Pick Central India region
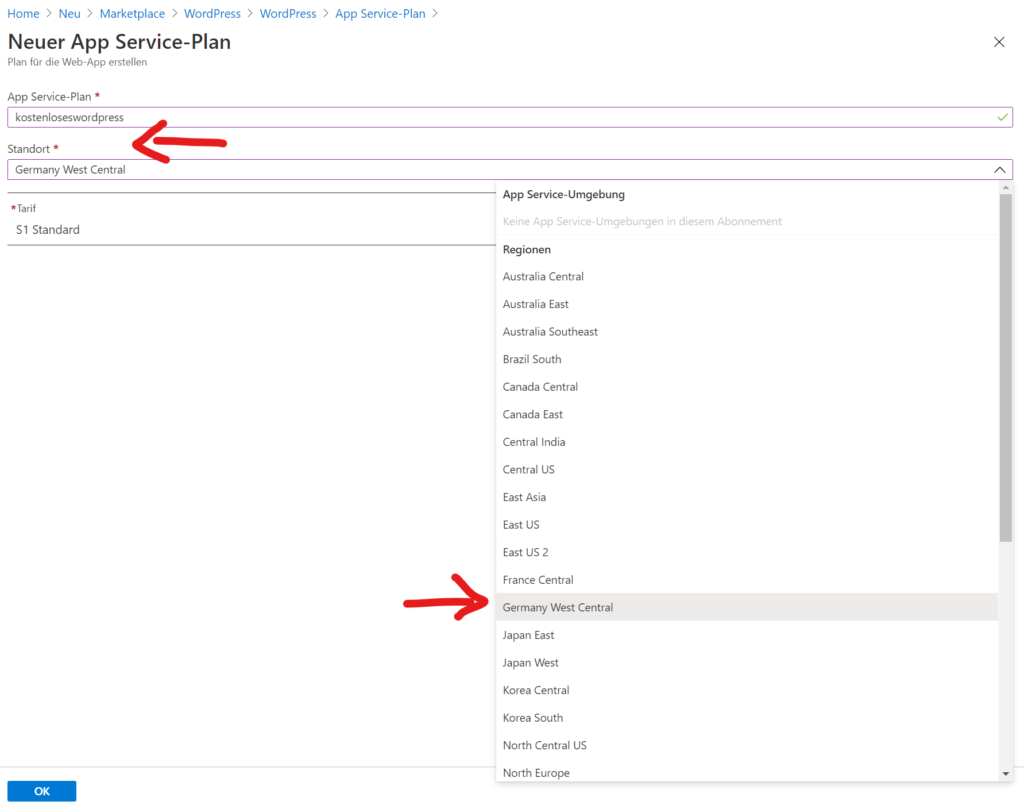Screen dimensions: 1024x805 [x=747, y=442]
